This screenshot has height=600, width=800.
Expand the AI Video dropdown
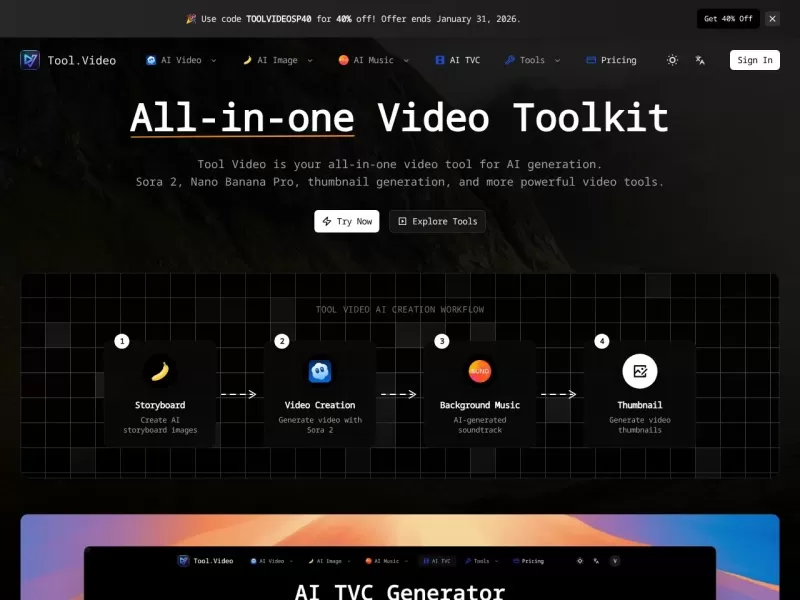[x=214, y=61]
